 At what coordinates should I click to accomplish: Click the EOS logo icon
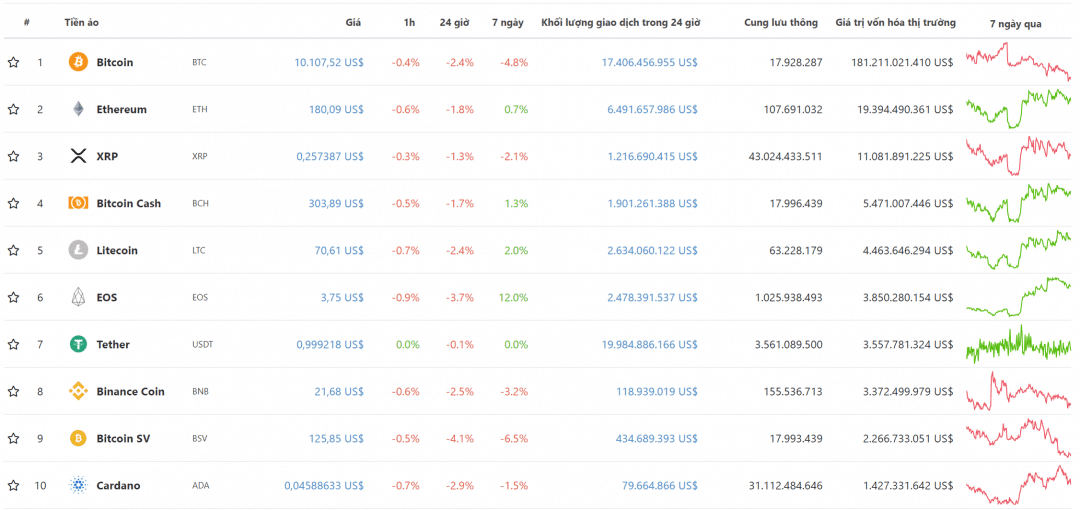tap(79, 297)
